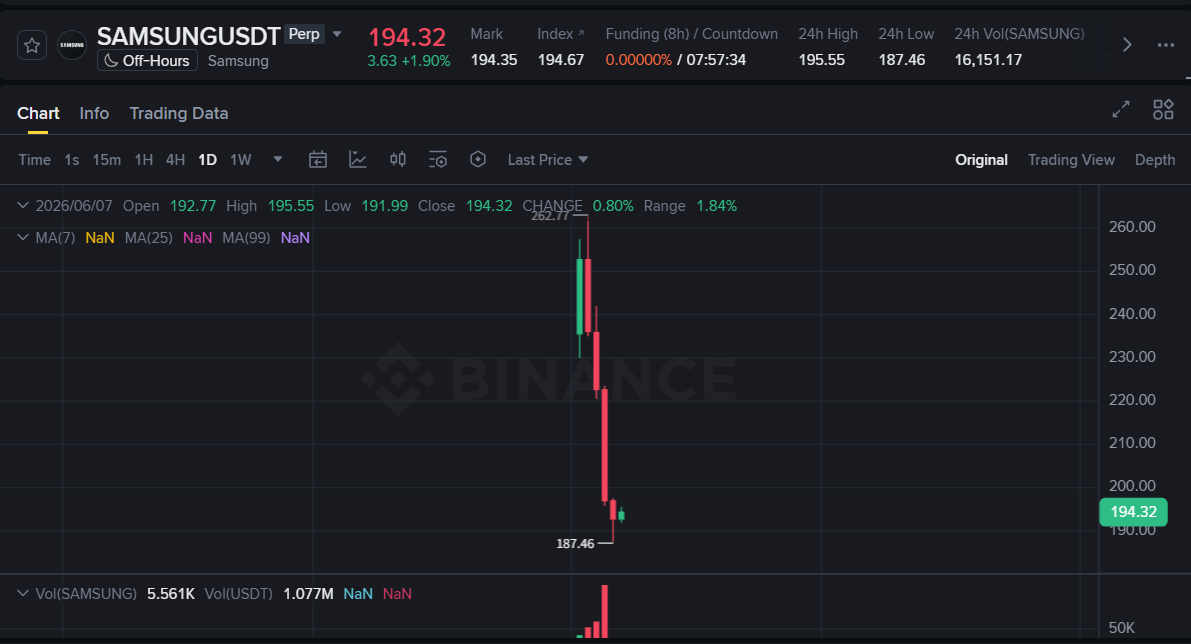Select the 15m interval
The height and width of the screenshot is (644, 1191).
106,159
